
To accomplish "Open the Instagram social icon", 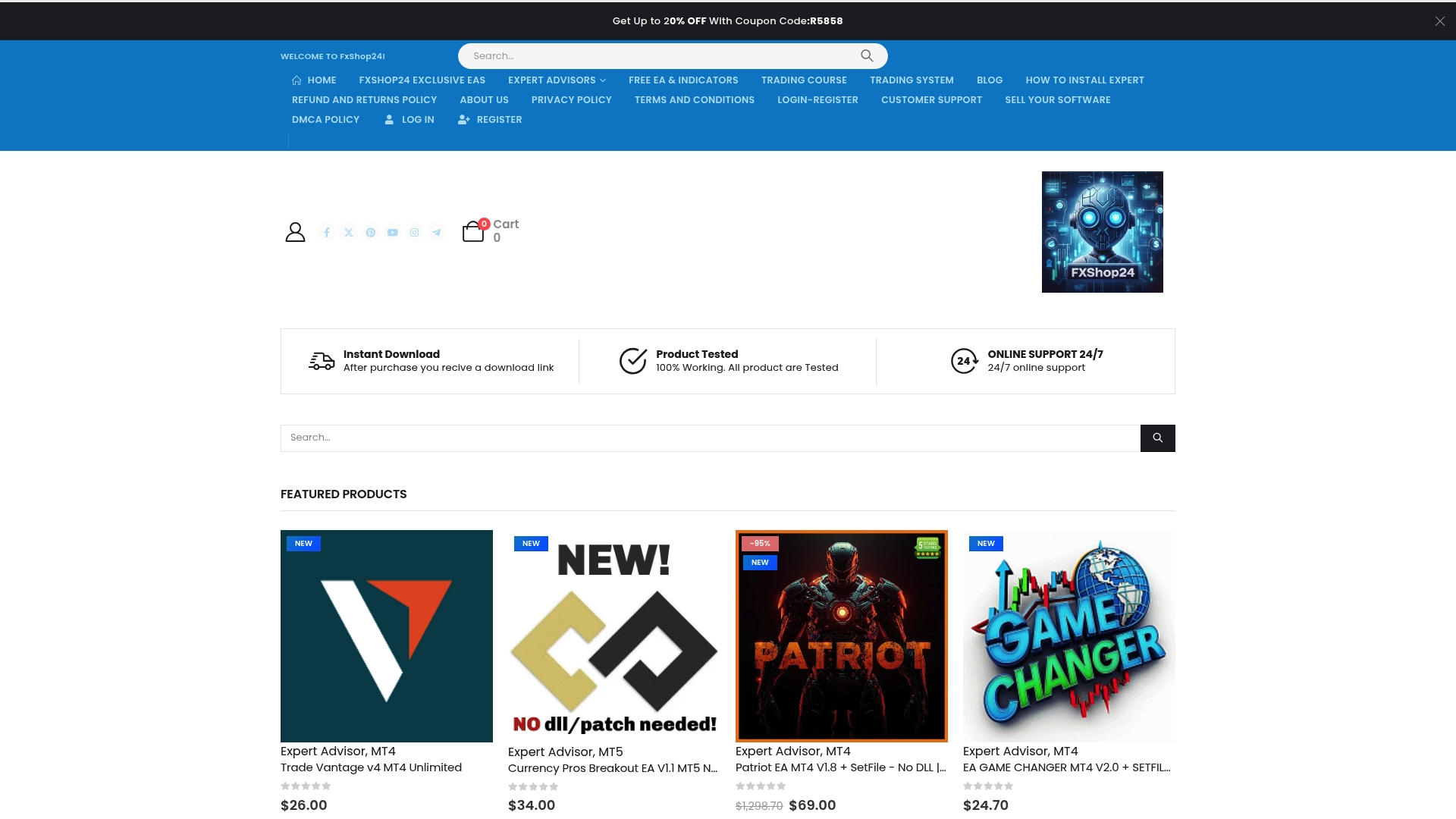I will (414, 232).
